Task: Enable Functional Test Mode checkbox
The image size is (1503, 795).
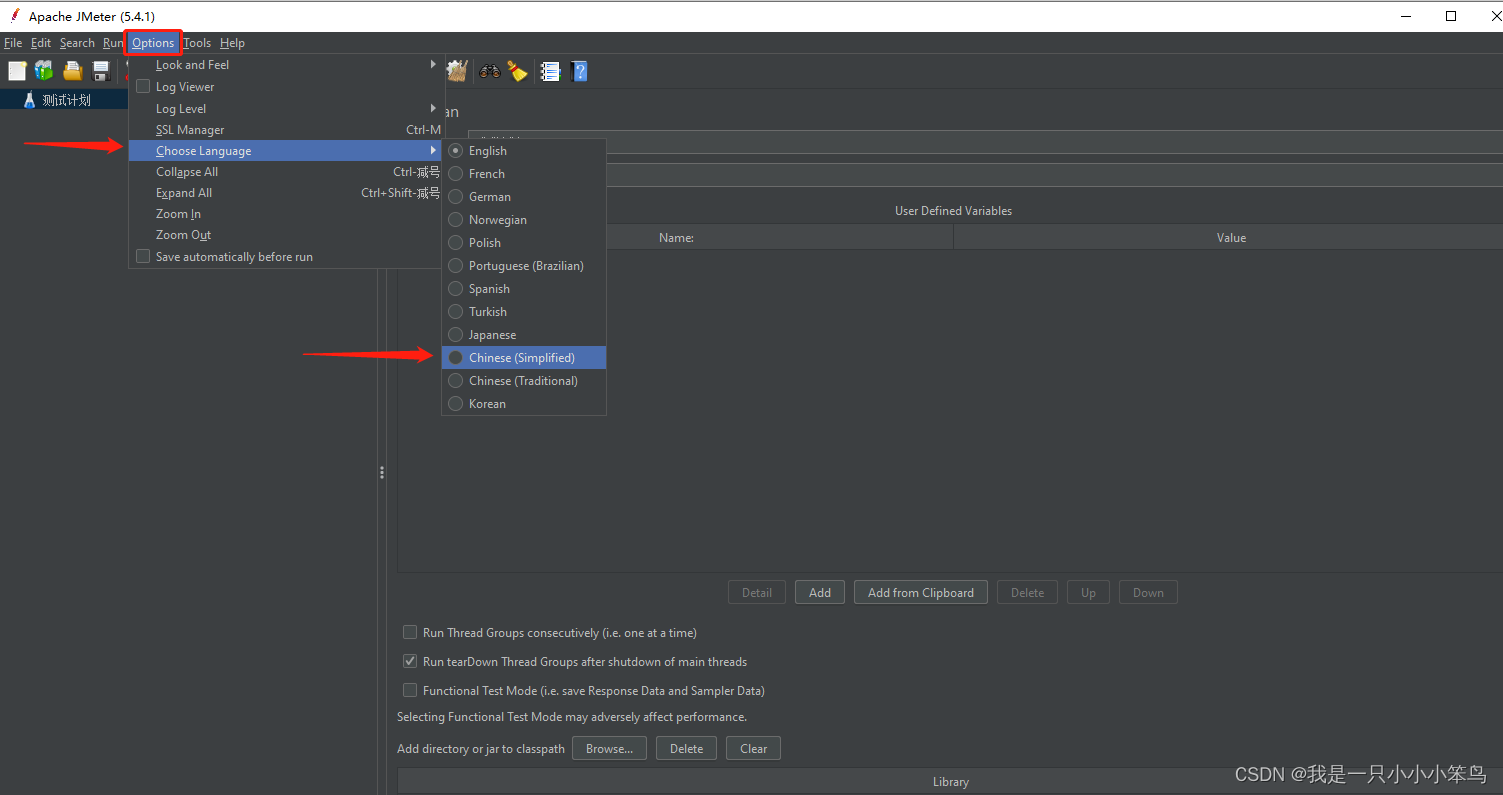Action: point(410,691)
